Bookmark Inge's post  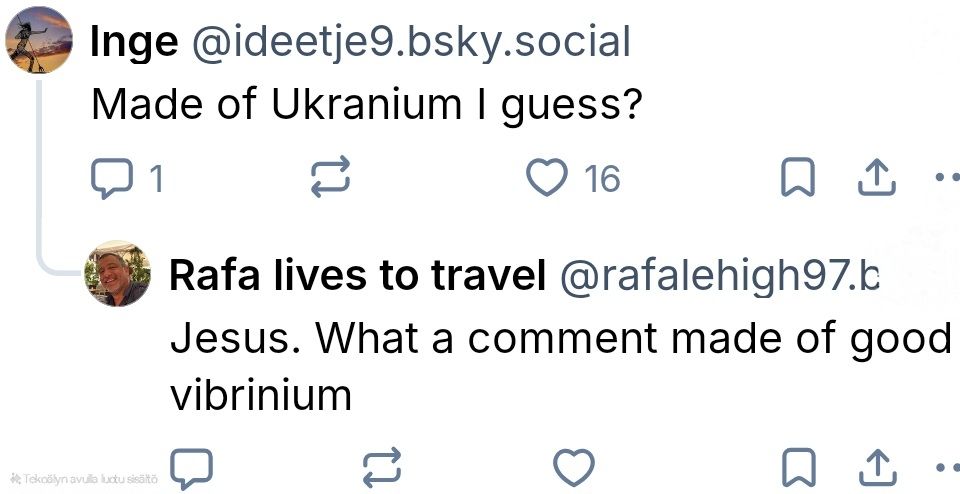click(795, 178)
